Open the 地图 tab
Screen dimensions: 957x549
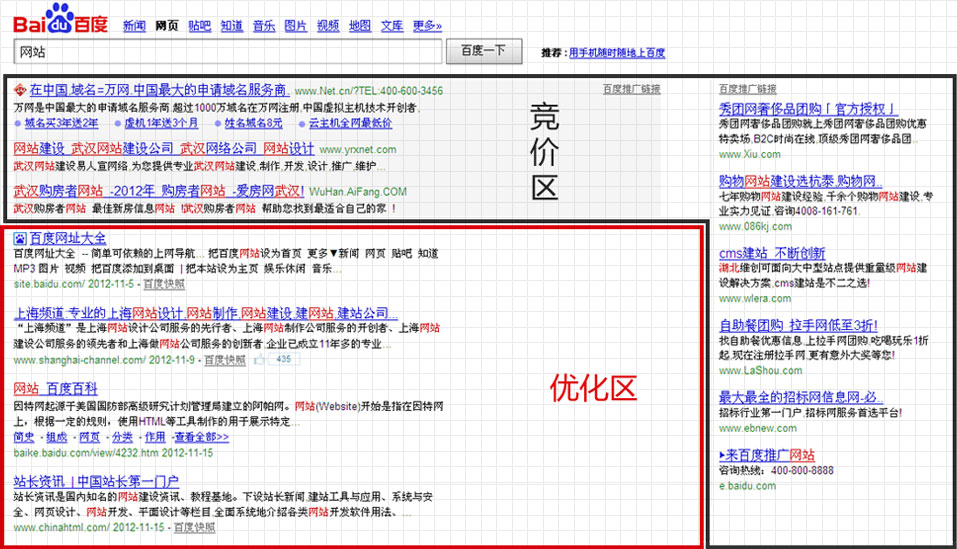pos(360,26)
